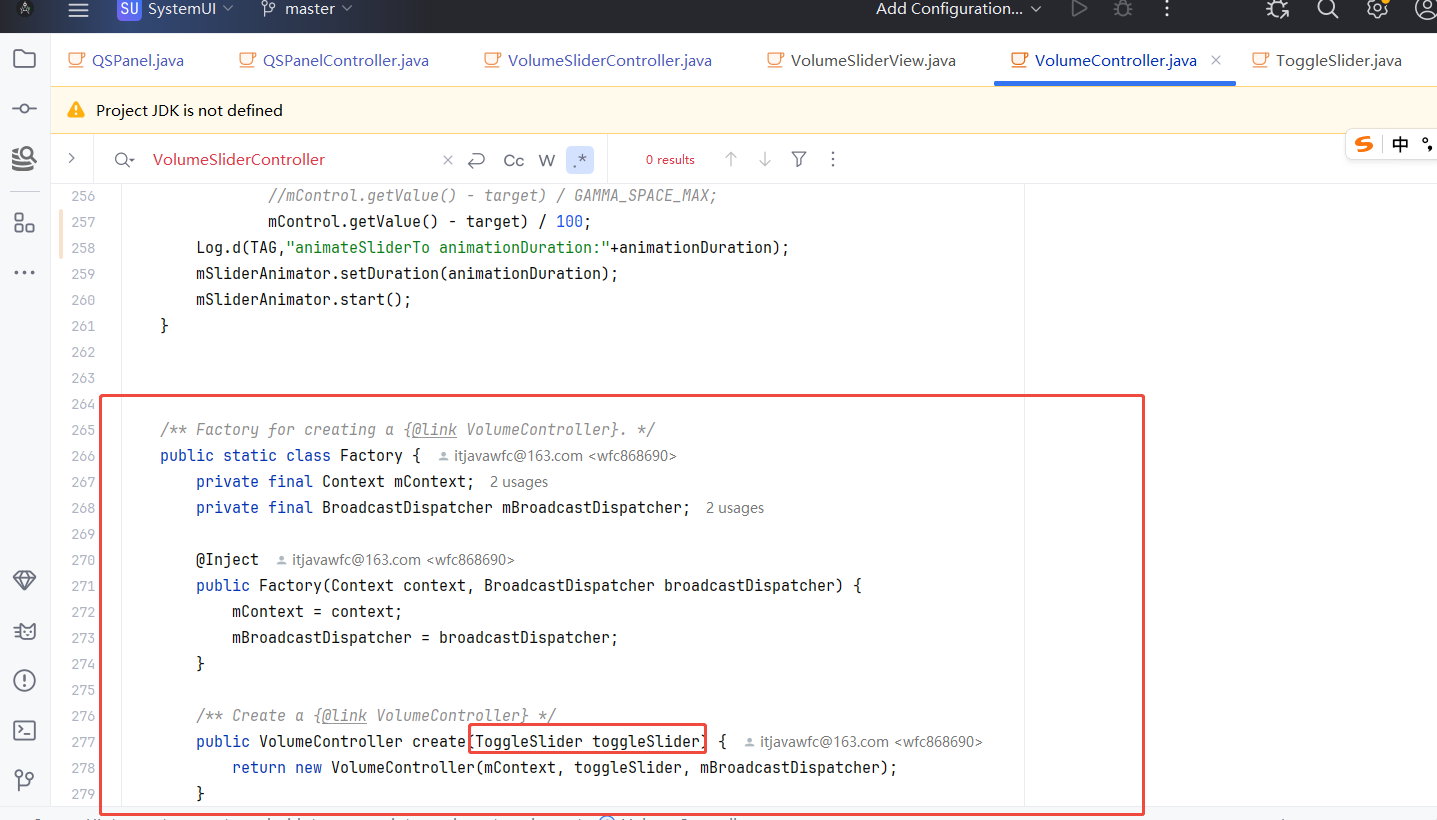The image size is (1437, 820).
Task: Open Add Configuration dropdown
Action: pos(959,9)
